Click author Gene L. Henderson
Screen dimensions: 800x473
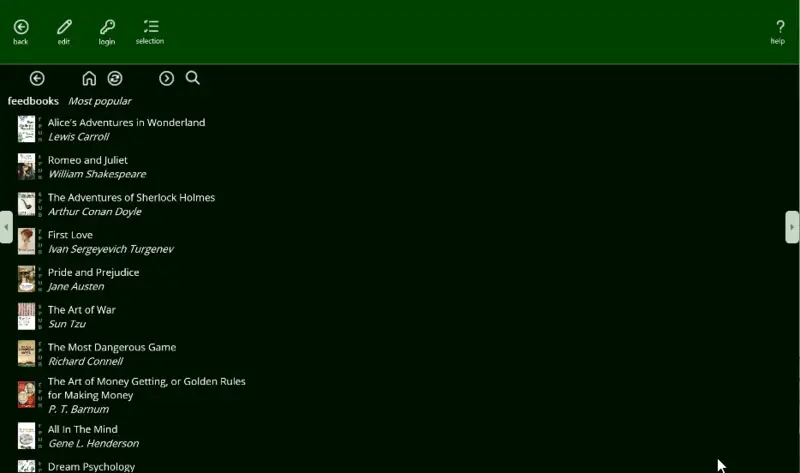coord(93,443)
